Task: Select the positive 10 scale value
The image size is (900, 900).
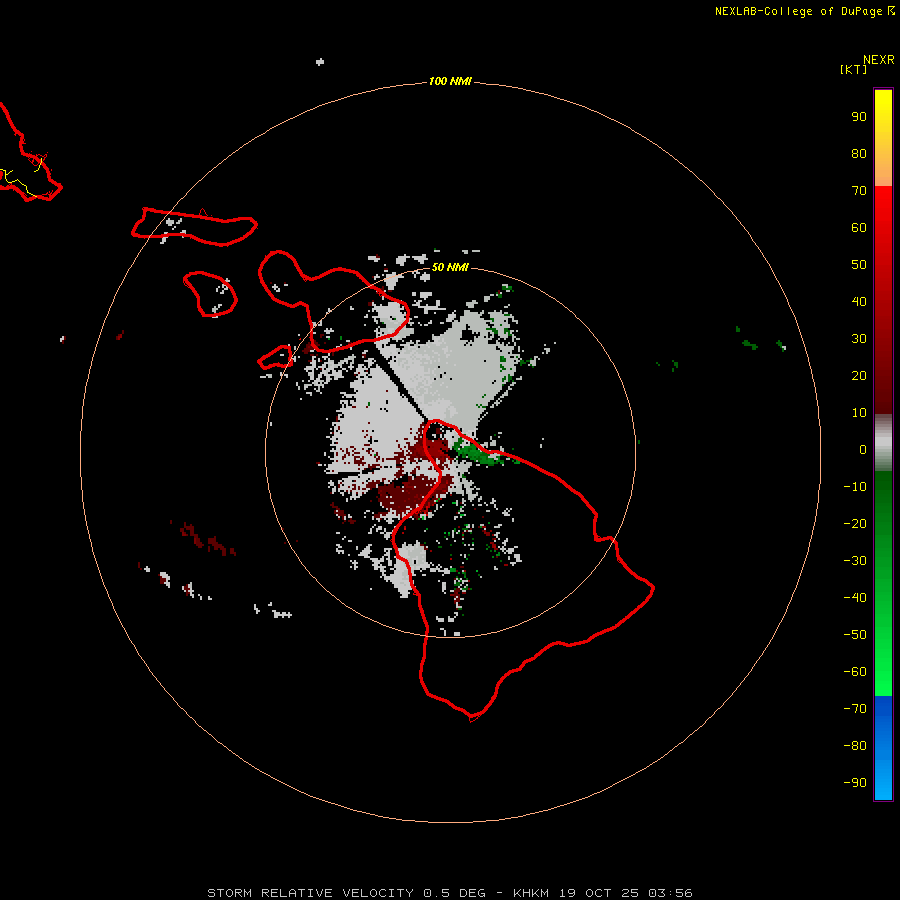Action: [x=859, y=413]
